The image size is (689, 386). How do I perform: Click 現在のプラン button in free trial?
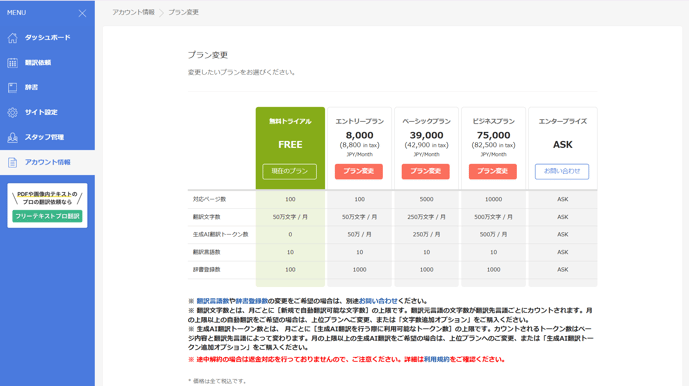(290, 171)
